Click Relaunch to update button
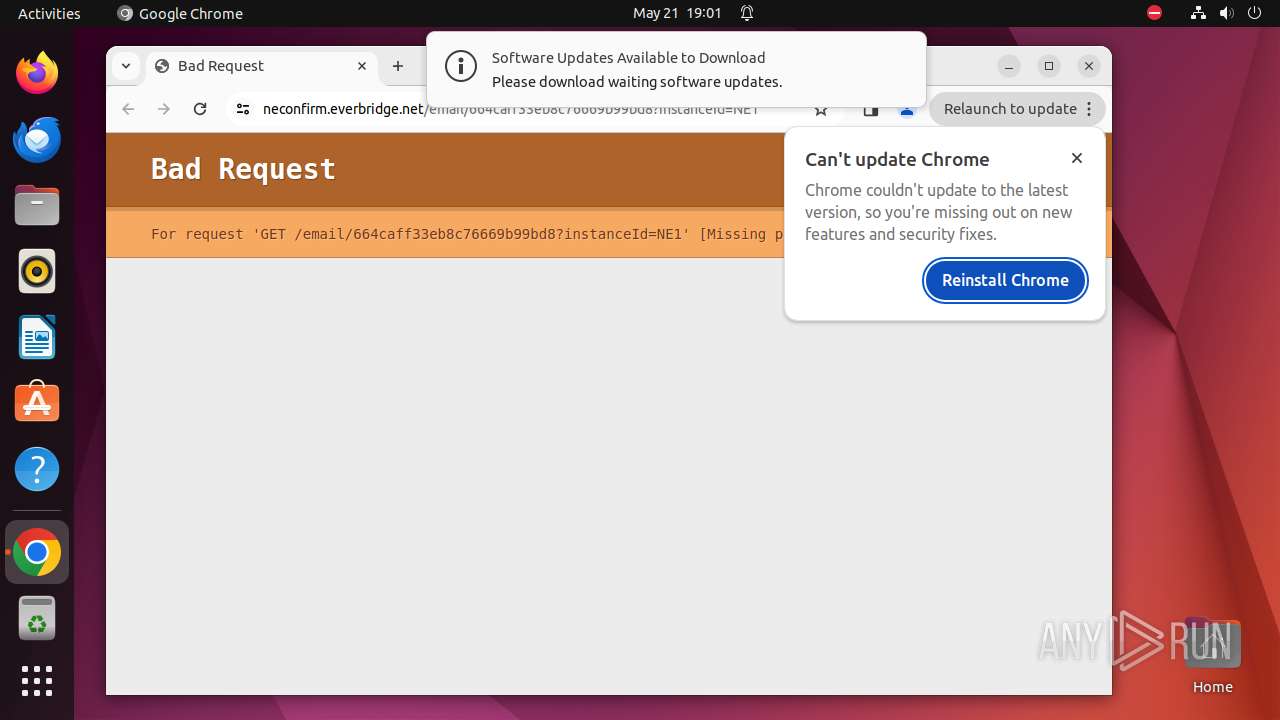Screen dimensions: 1280x720 click(x=1017, y=109)
